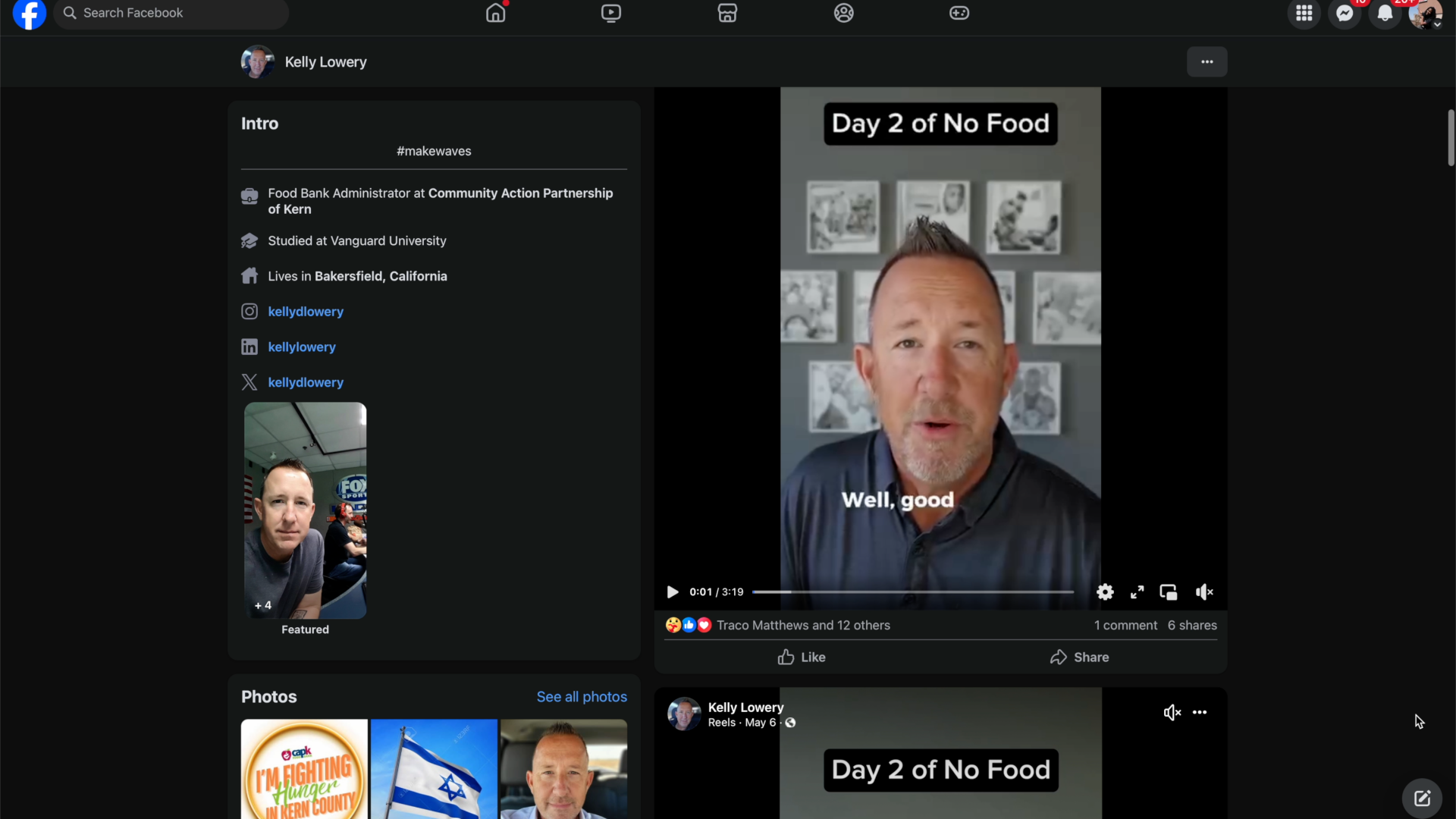
Task: Open notifications bell icon
Action: 1385,14
